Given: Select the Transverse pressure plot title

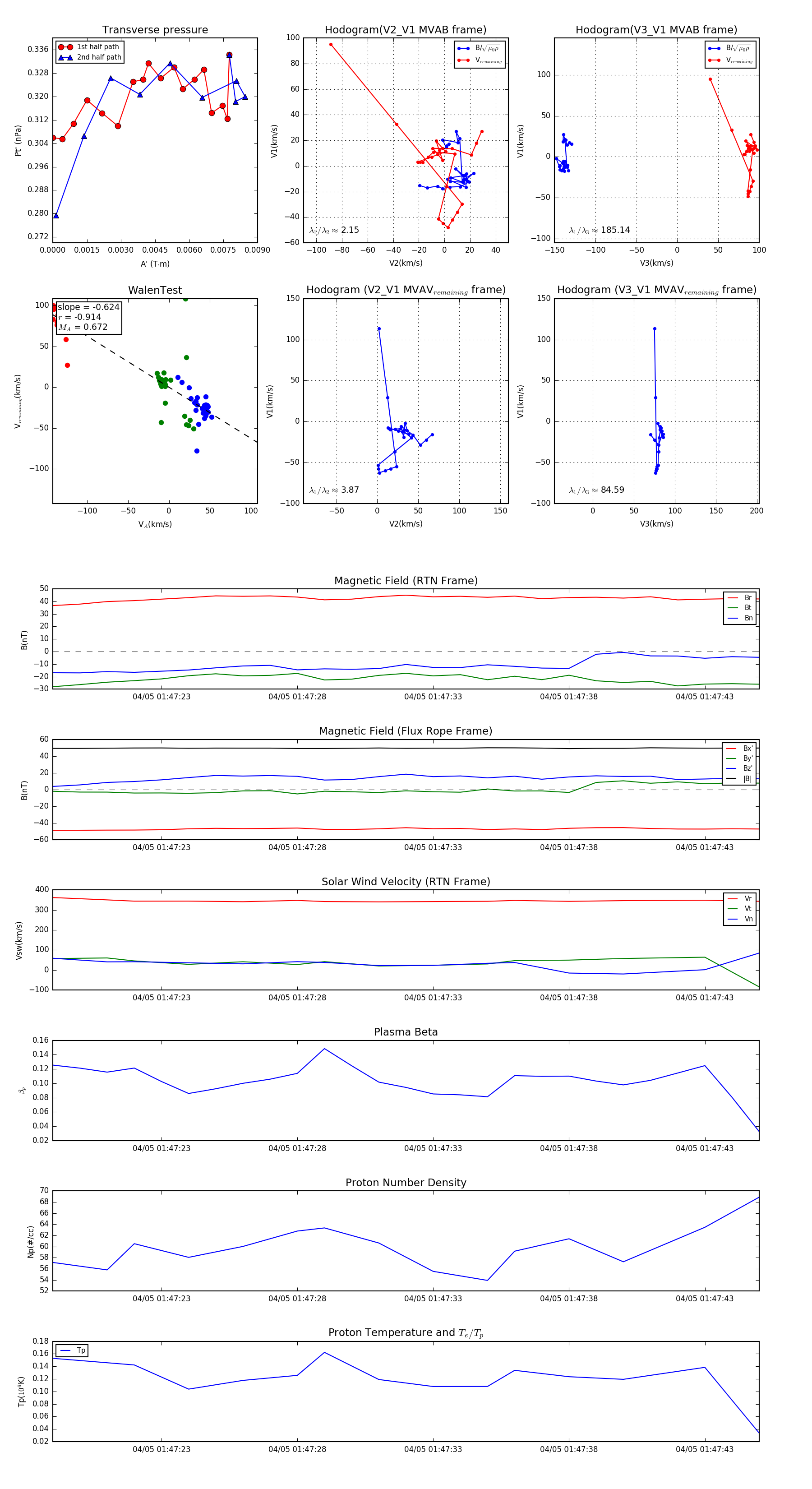Looking at the screenshot, I should 155,30.
